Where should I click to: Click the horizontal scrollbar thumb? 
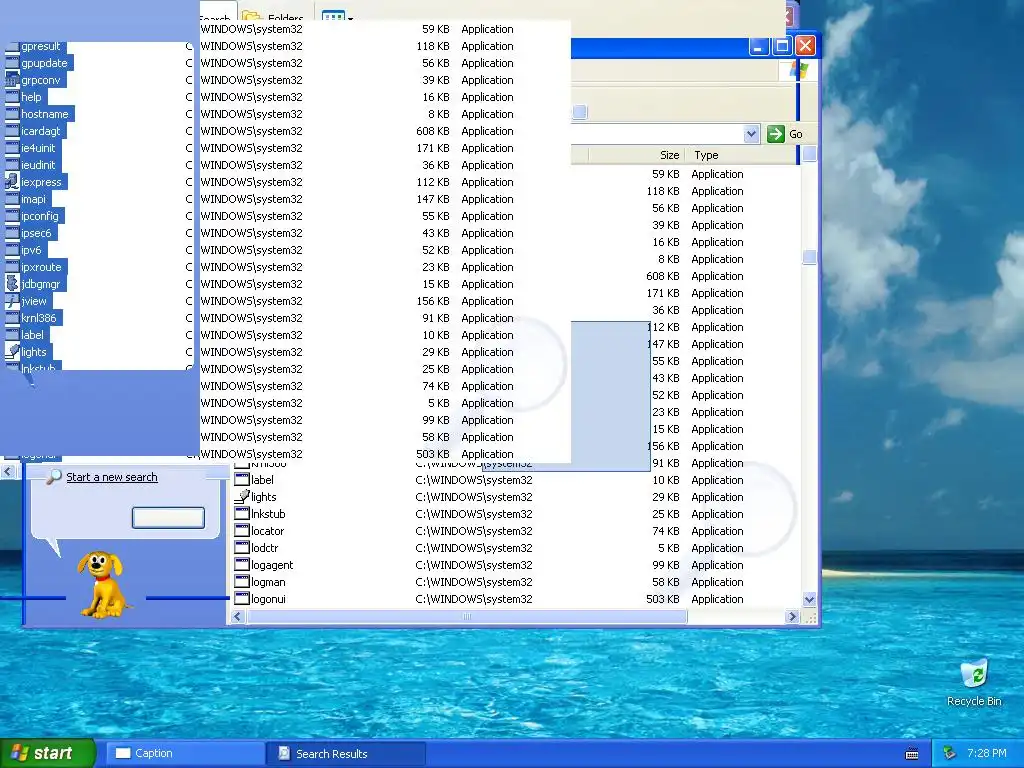467,616
